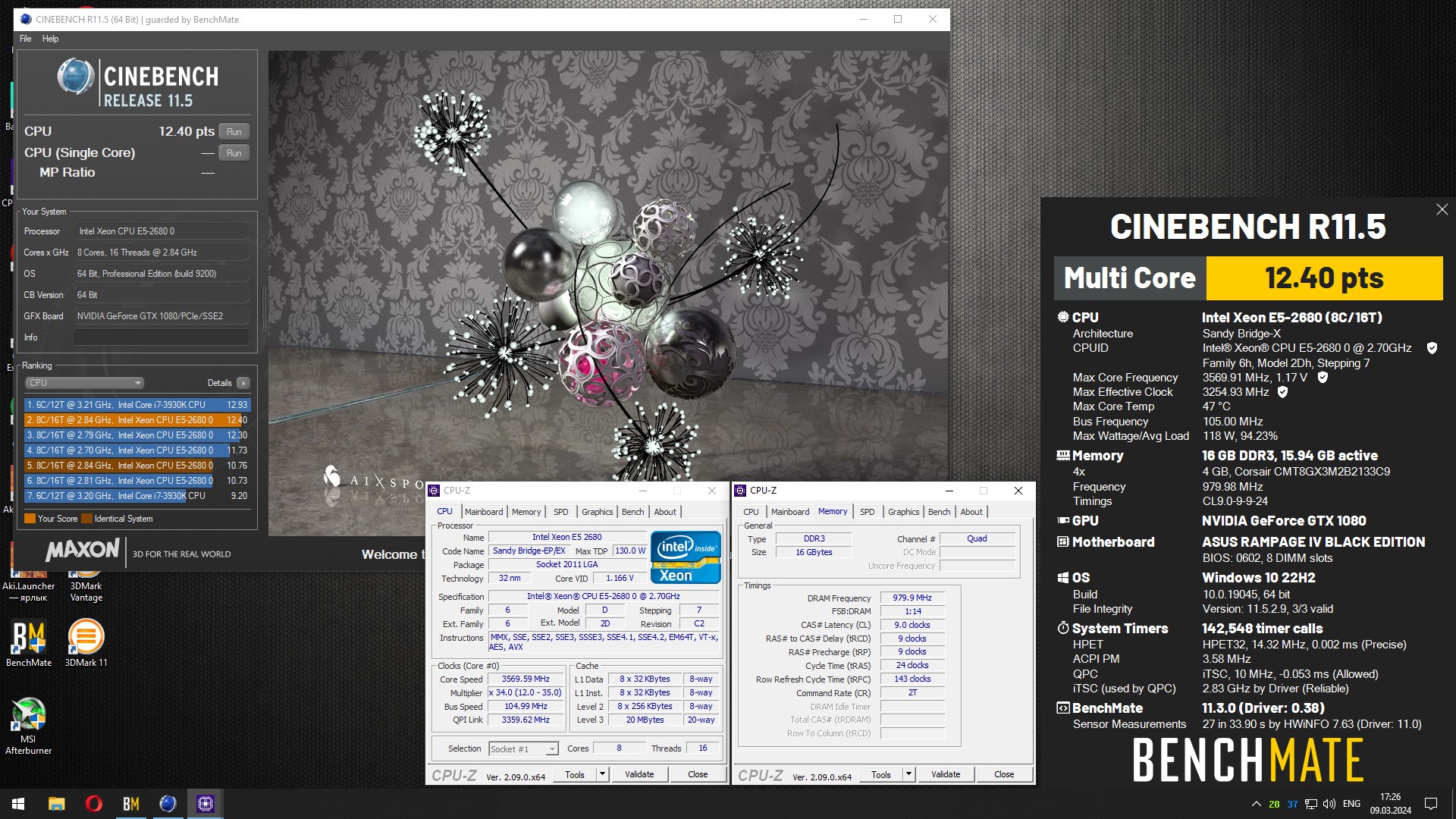The width and height of the screenshot is (1456, 819).
Task: Click the Cinebench title bar app icon
Action: pyautogui.click(x=26, y=19)
